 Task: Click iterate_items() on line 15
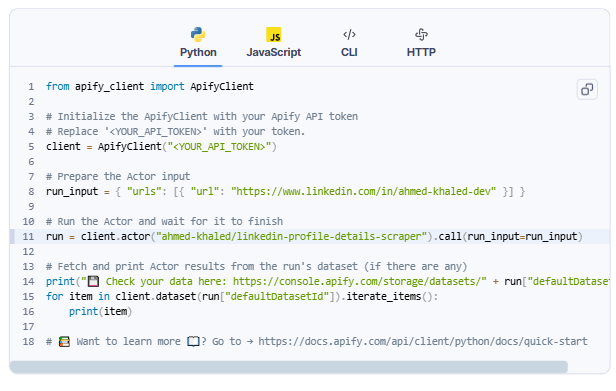coord(389,296)
